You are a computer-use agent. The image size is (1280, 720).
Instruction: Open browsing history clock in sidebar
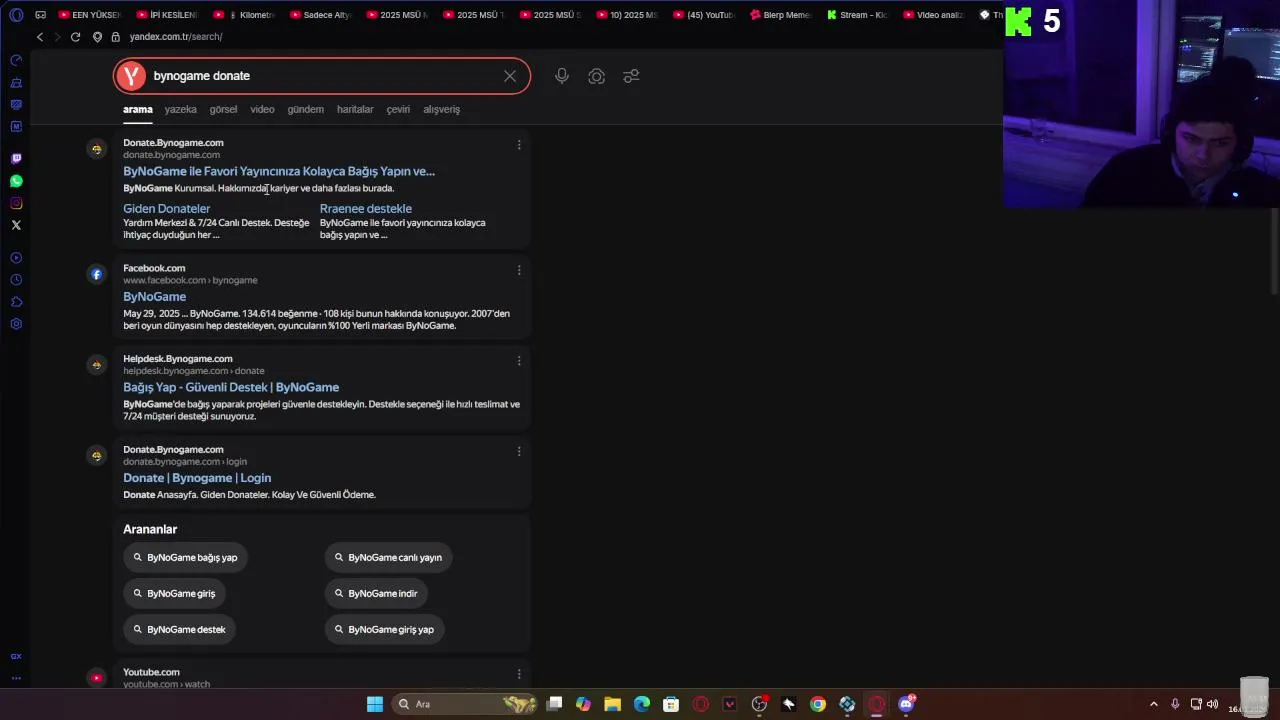[16, 280]
